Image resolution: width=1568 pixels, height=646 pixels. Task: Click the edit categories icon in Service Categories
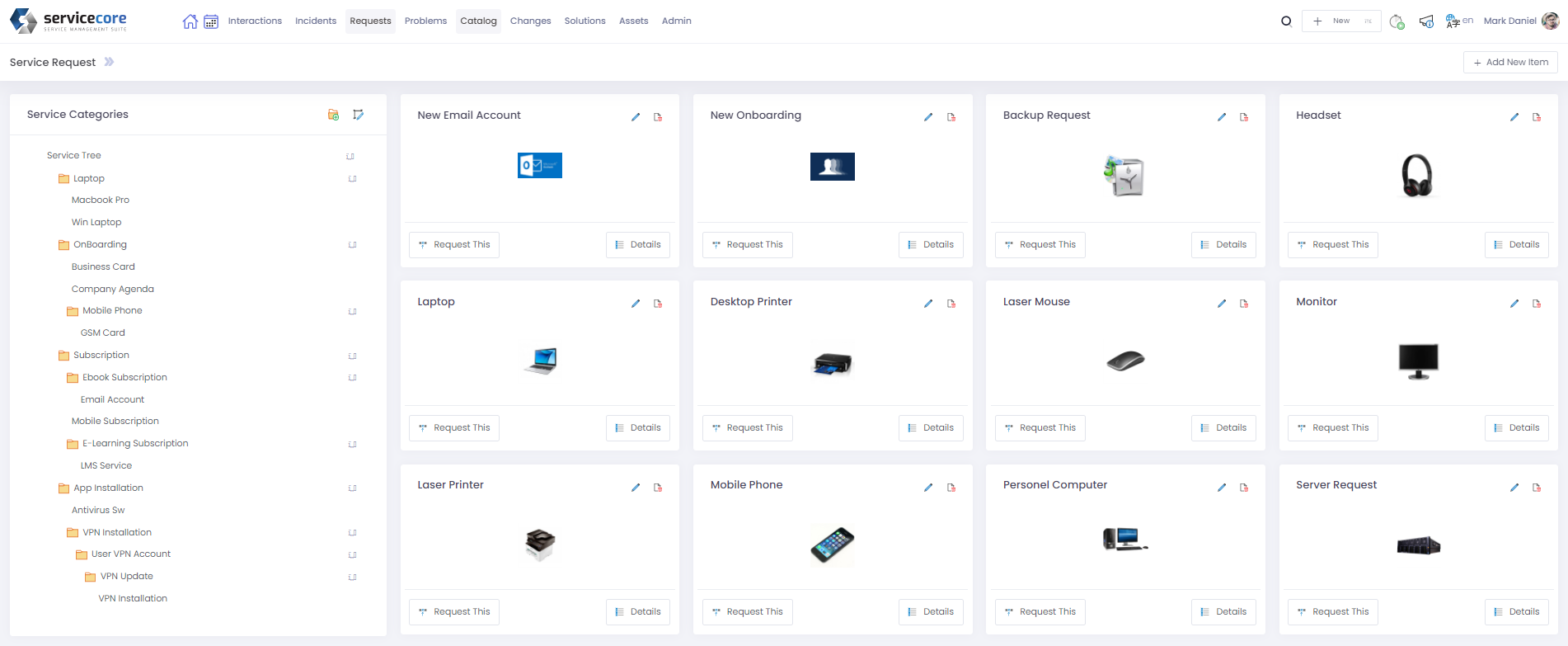(x=358, y=115)
